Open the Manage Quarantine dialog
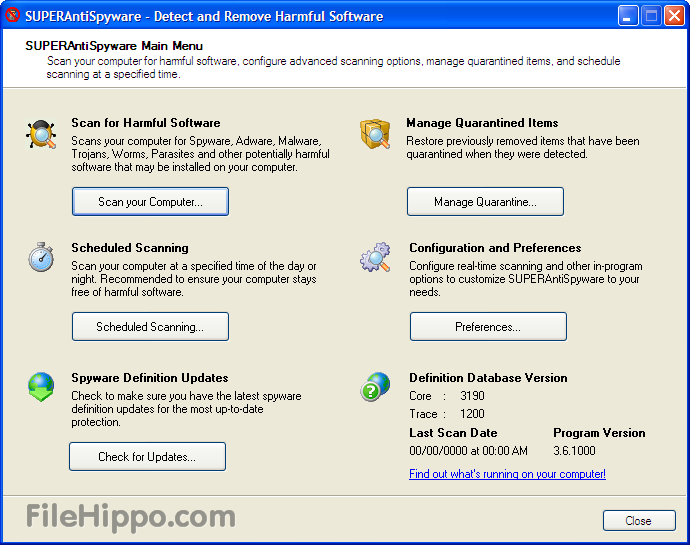The height and width of the screenshot is (545, 690). pos(485,202)
